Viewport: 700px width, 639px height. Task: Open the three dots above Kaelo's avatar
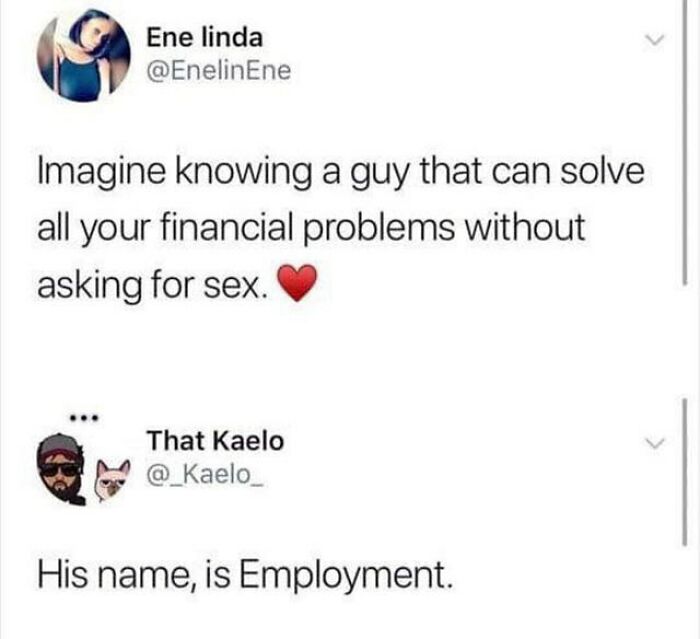tap(80, 419)
